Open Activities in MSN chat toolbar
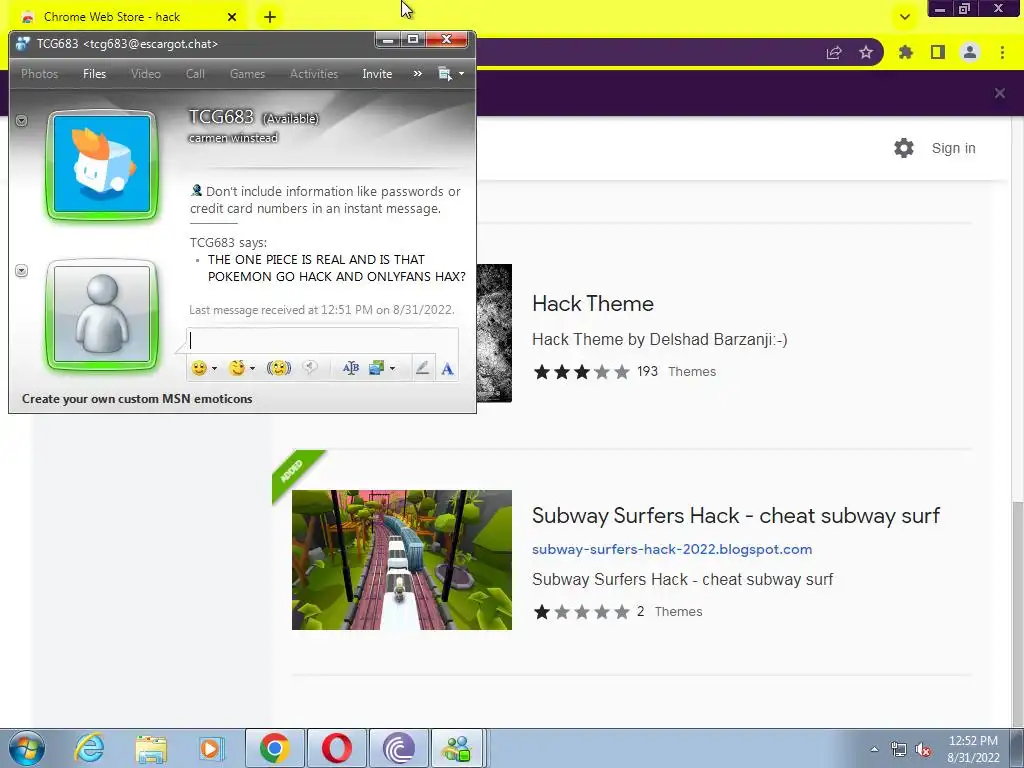The width and height of the screenshot is (1024, 768). (x=314, y=74)
